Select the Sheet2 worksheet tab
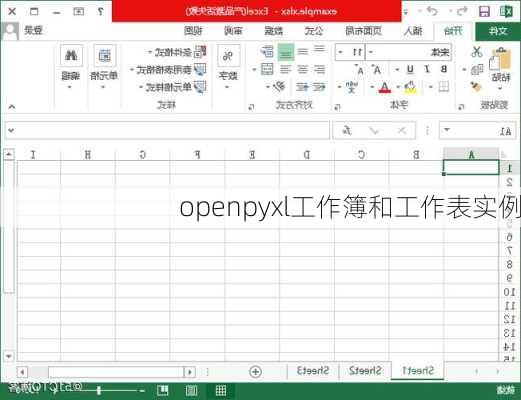The height and width of the screenshot is (400, 521). click(x=365, y=371)
